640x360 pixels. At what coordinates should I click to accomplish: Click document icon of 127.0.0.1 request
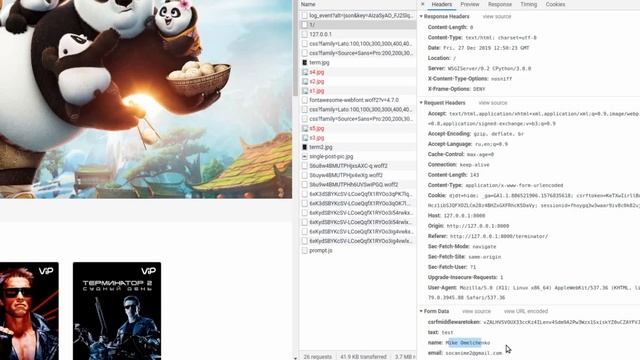pyautogui.click(x=304, y=34)
